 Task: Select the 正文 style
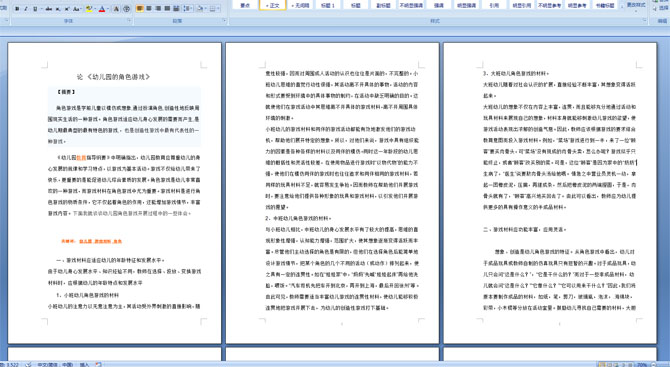[x=272, y=5]
